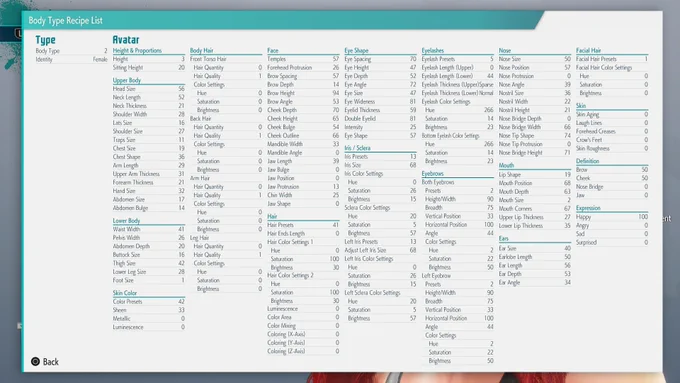680x383 pixels.
Task: Select the Nostril Width row
Action: pos(535,101)
